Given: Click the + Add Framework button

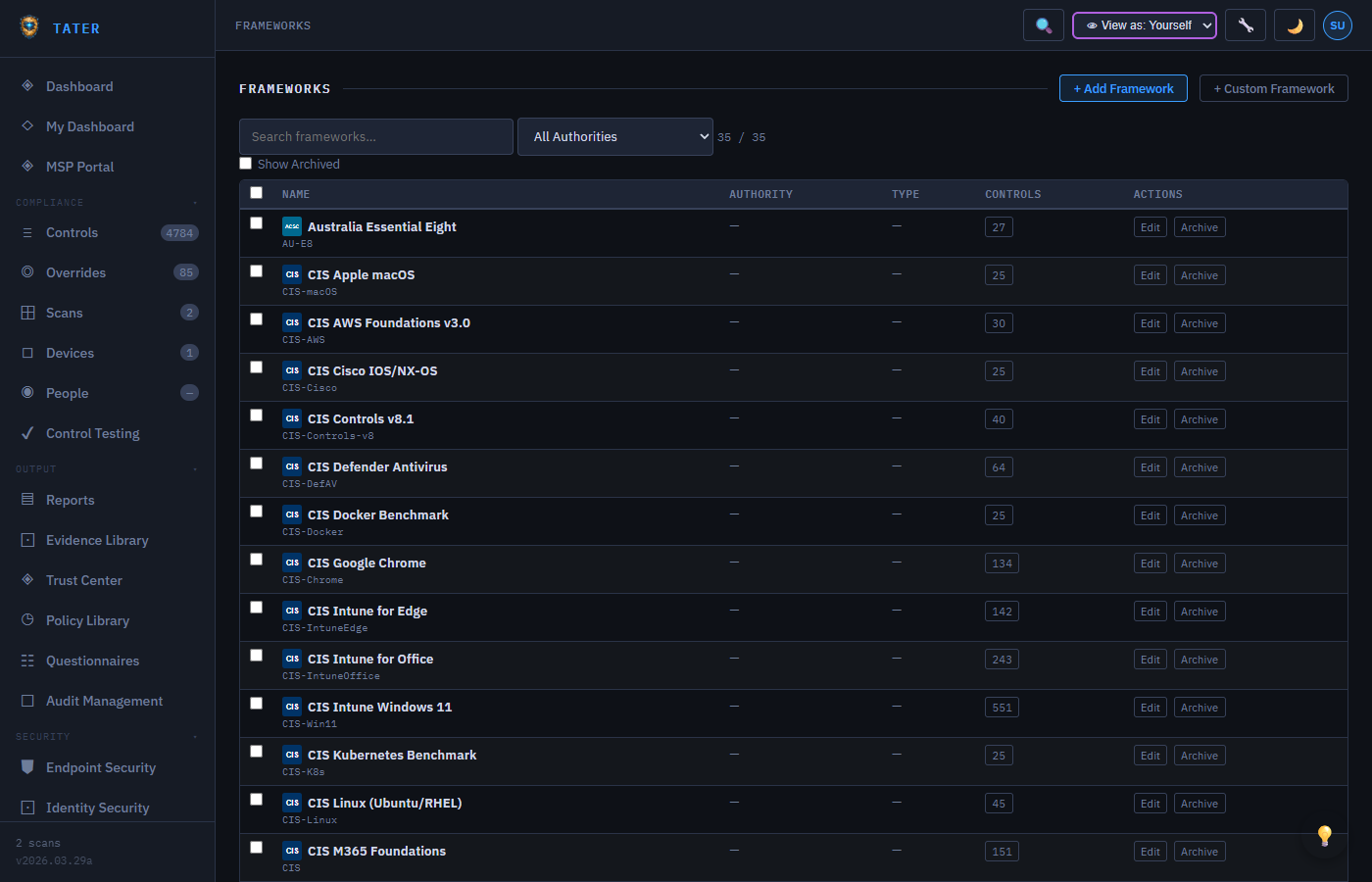Looking at the screenshot, I should pos(1123,88).
